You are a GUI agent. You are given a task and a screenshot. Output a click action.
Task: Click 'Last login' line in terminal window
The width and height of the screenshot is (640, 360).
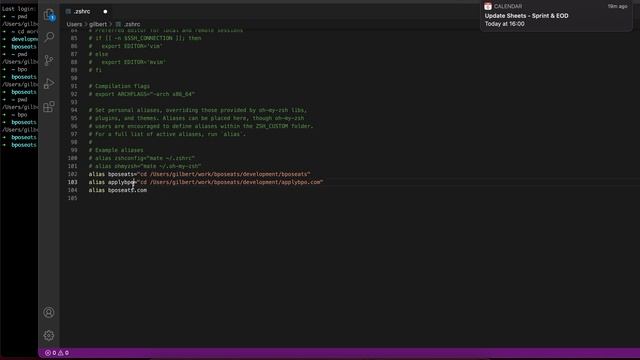click(x=19, y=9)
